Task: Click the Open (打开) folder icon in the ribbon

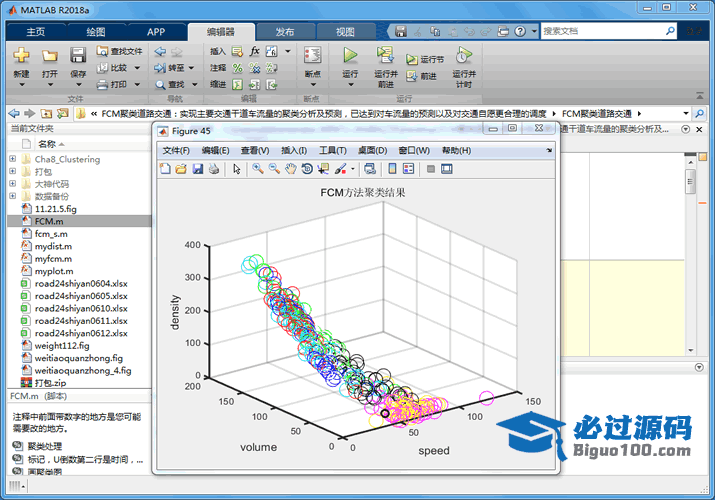Action: pyautogui.click(x=50, y=56)
